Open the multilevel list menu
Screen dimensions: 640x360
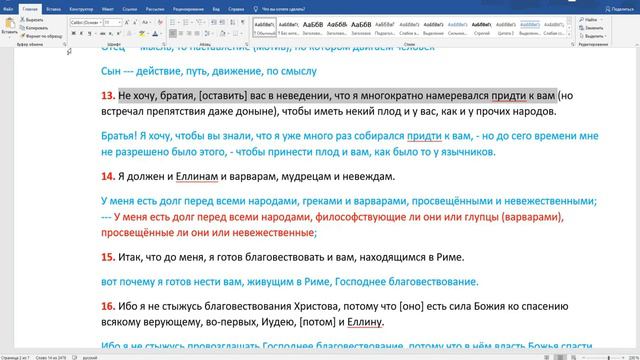tap(199, 22)
